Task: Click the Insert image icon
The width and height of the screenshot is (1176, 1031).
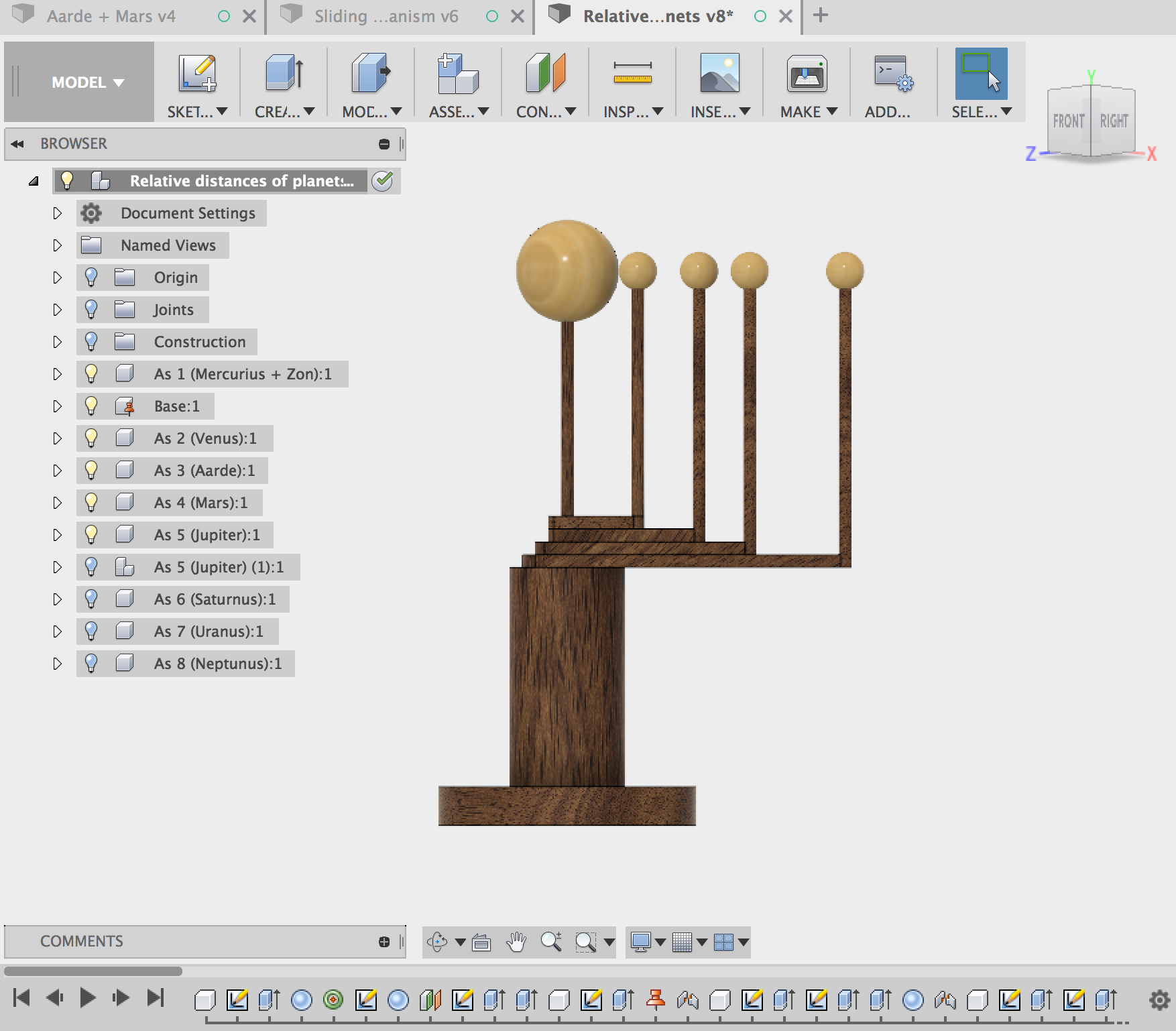Action: tap(719, 73)
